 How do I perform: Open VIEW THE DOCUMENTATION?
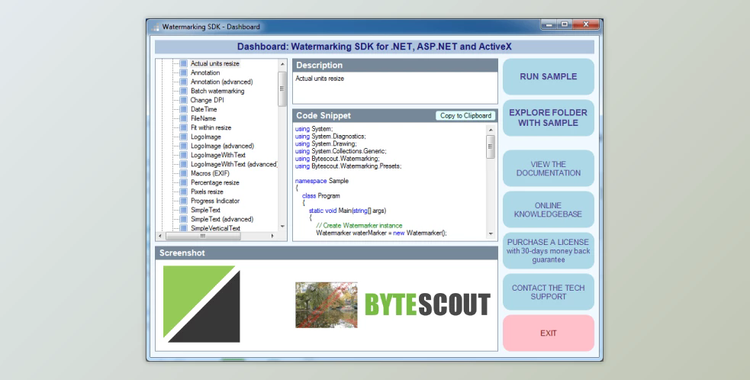[x=548, y=168]
